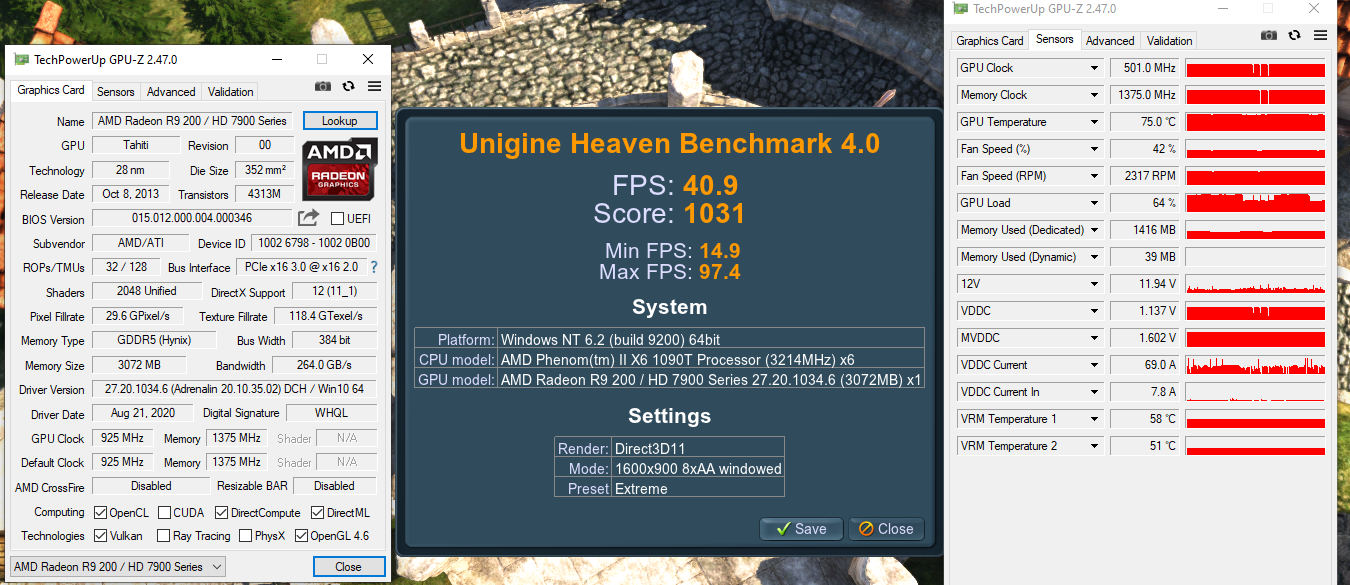The height and width of the screenshot is (585, 1350).
Task: Save the Heaven benchmark results
Action: pos(801,529)
